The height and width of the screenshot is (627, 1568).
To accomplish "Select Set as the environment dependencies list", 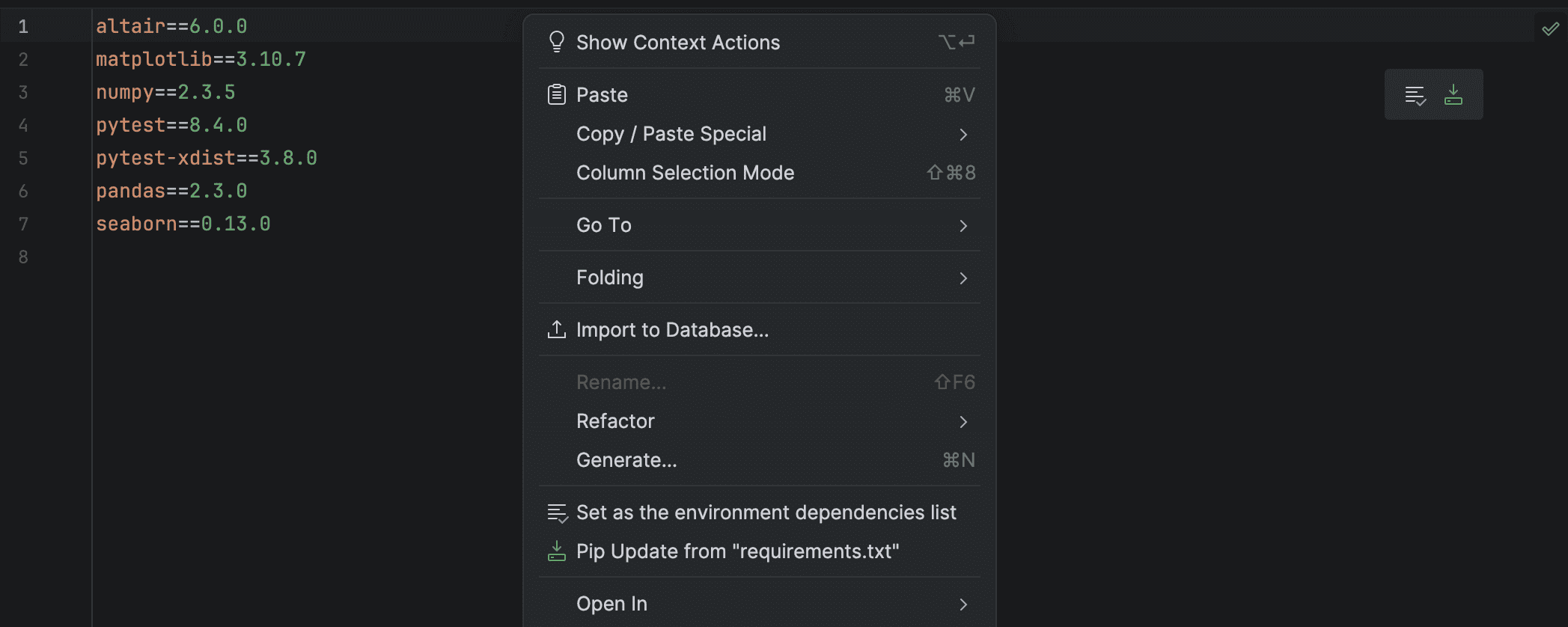I will (x=766, y=513).
